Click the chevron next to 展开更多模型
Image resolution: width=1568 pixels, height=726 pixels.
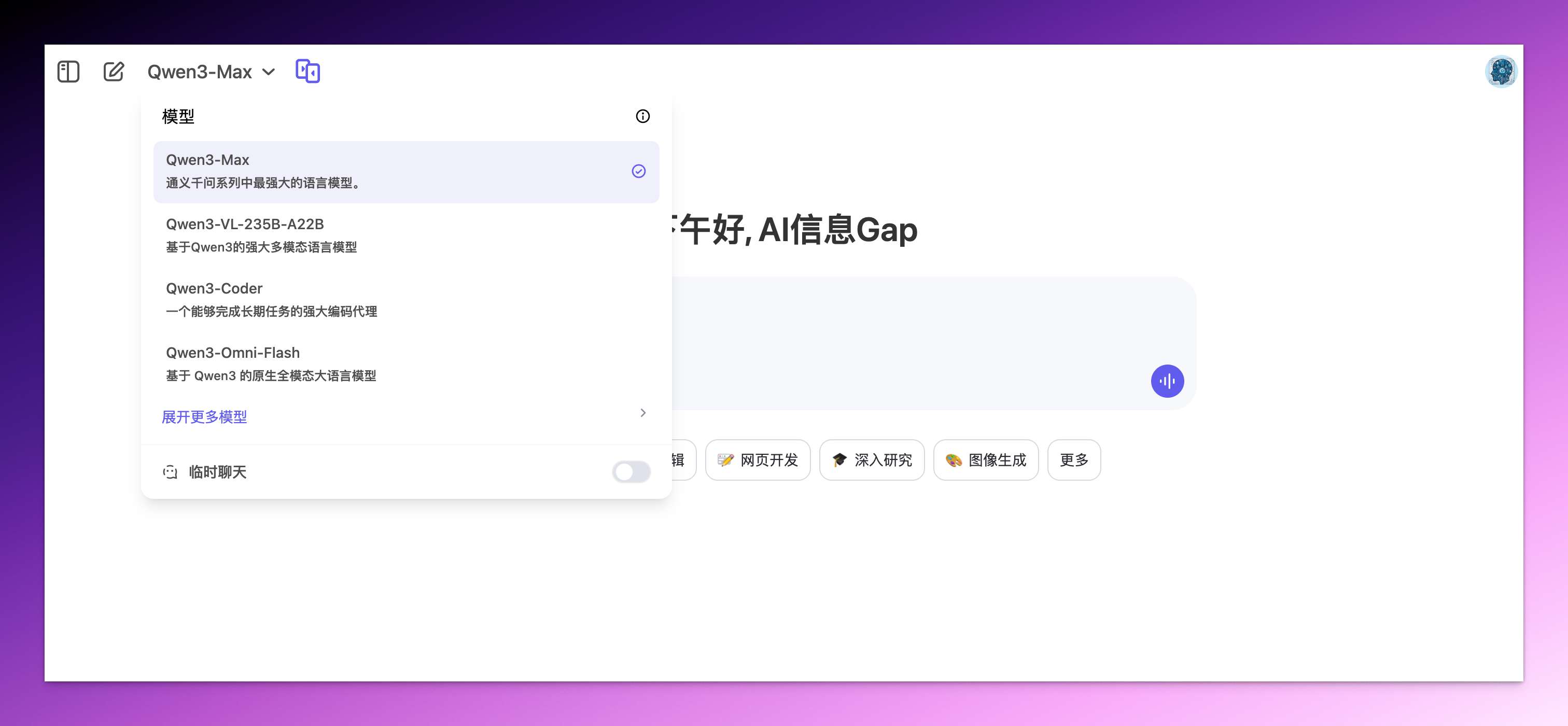point(643,413)
